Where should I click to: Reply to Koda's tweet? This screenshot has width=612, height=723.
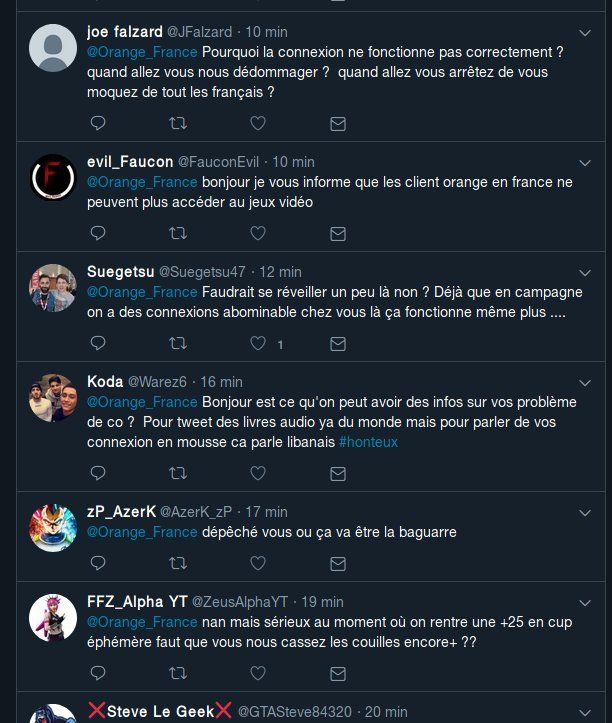pos(98,473)
